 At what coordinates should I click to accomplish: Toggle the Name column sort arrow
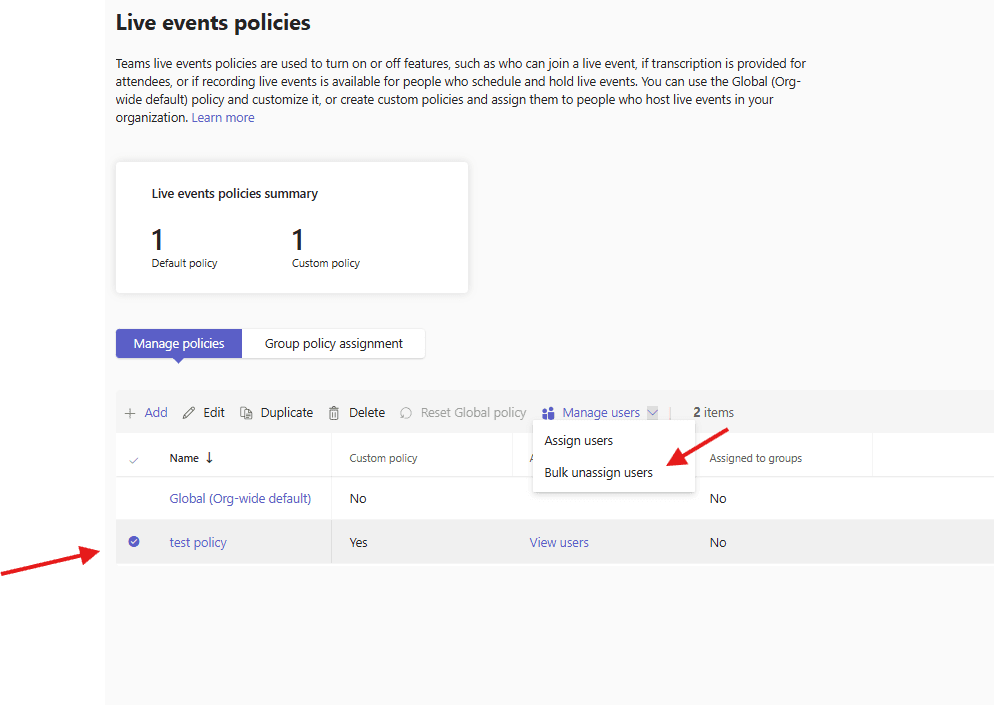[209, 458]
